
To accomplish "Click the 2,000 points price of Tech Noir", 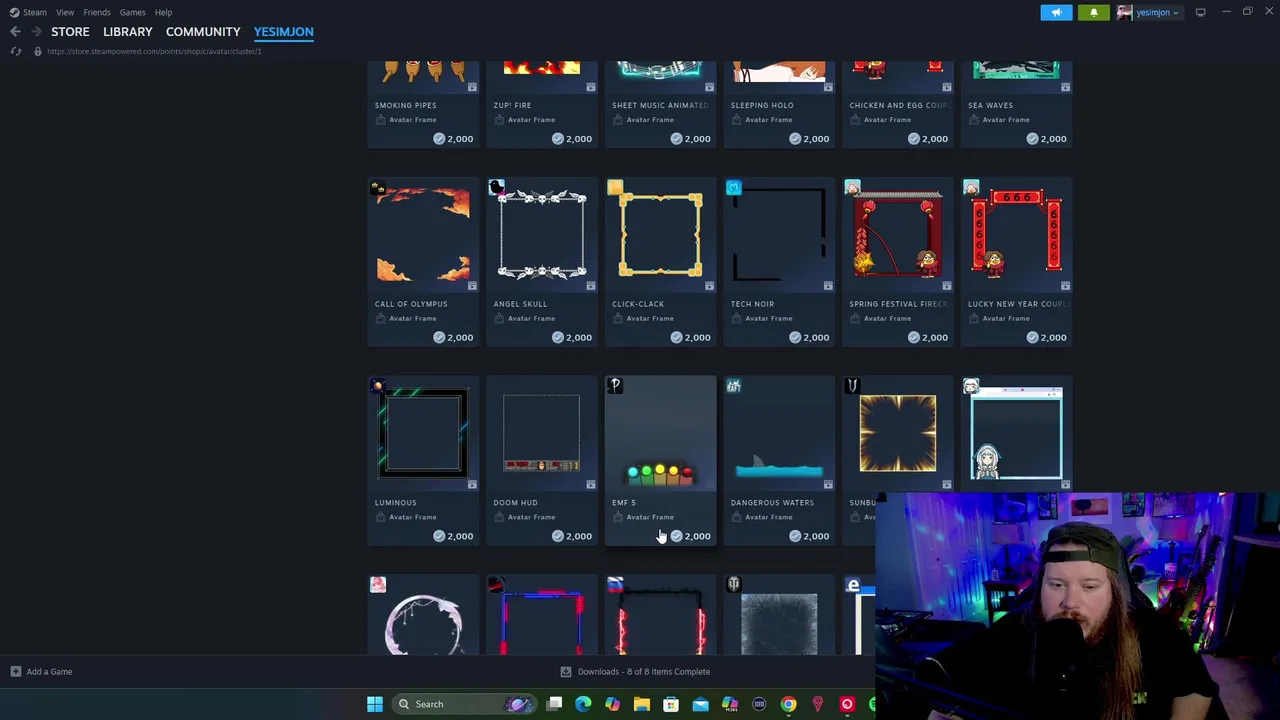I will [809, 337].
